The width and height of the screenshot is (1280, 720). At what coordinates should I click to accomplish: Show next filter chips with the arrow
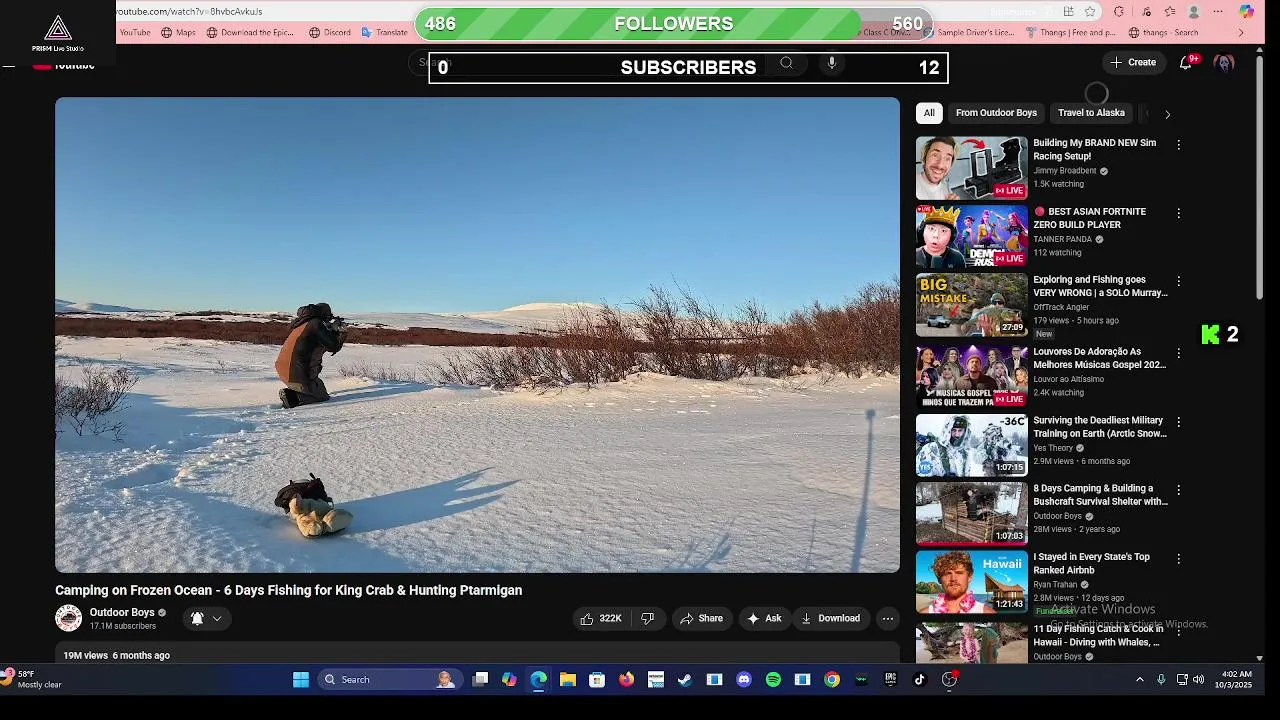tap(1167, 114)
